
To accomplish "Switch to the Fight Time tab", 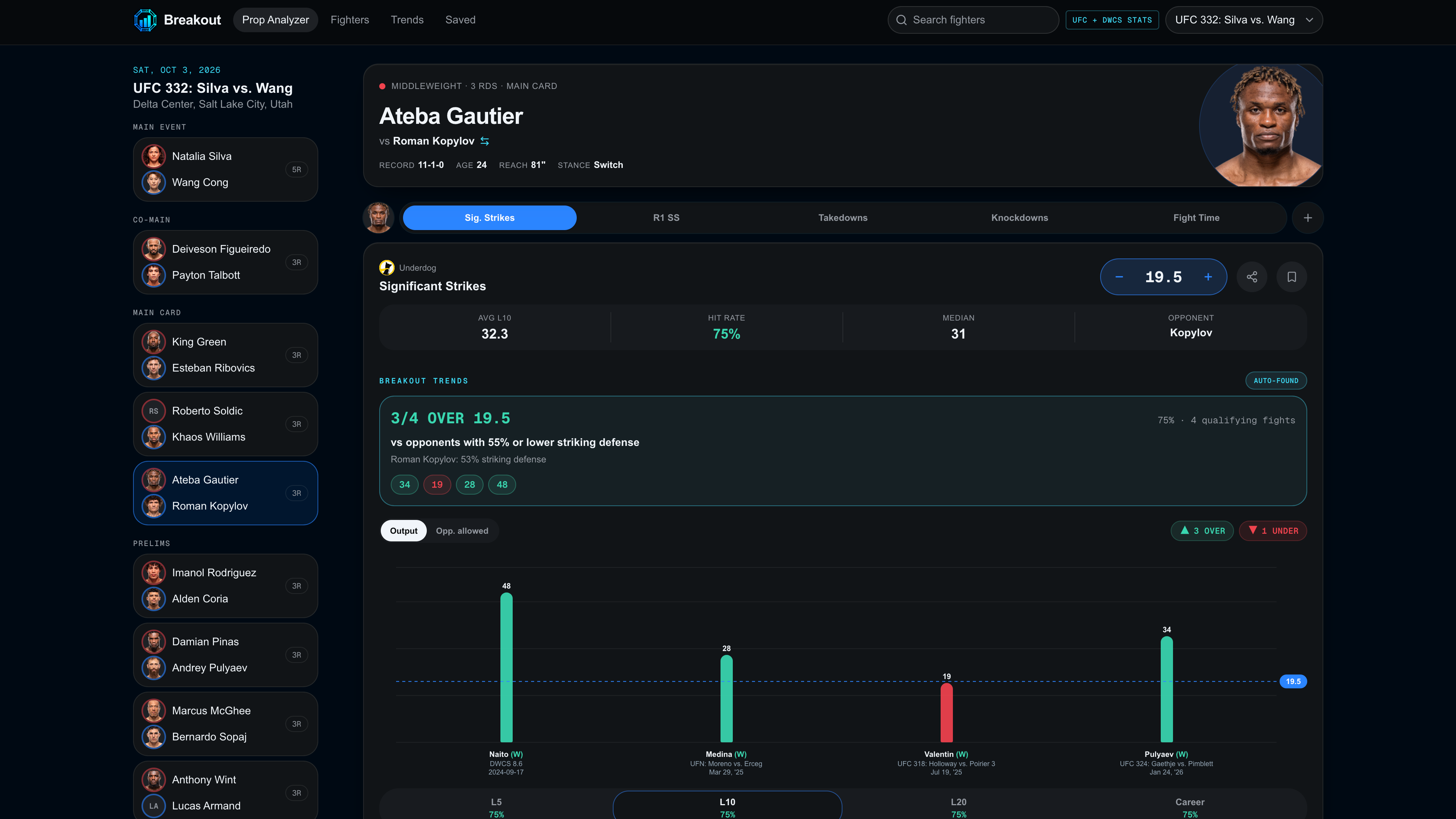I will point(1196,218).
